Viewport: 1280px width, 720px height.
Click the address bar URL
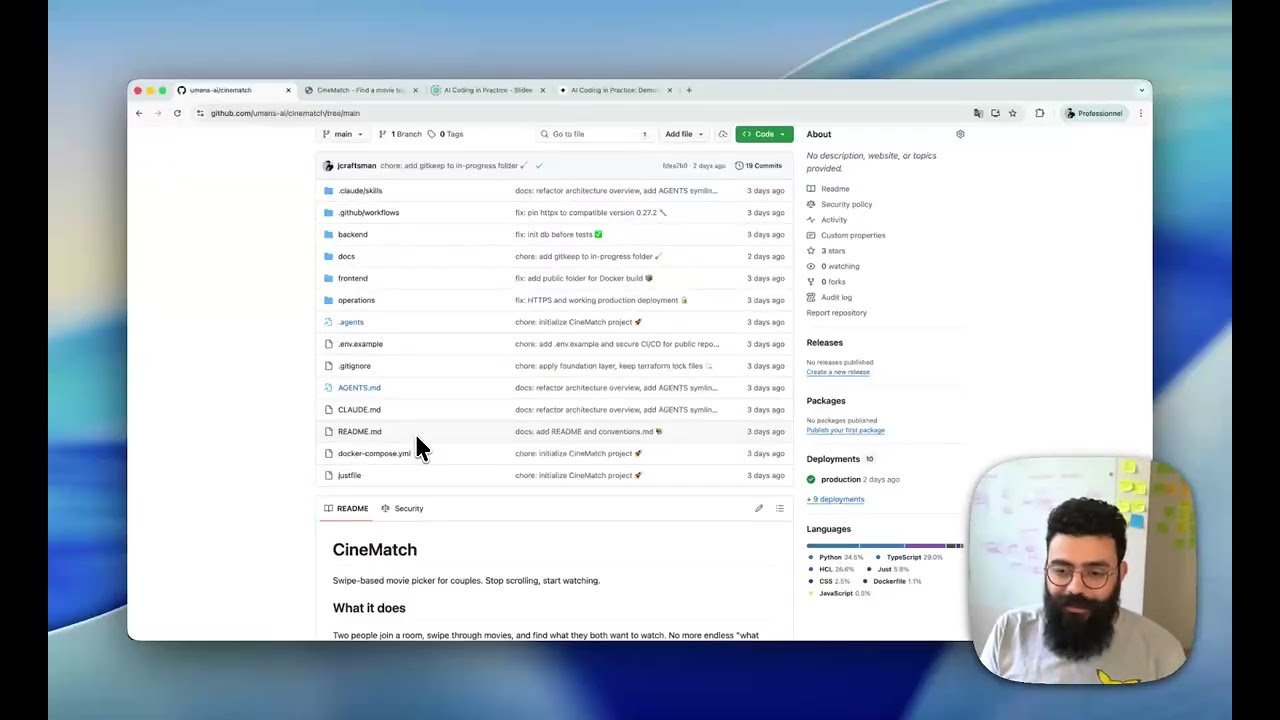[x=285, y=113]
